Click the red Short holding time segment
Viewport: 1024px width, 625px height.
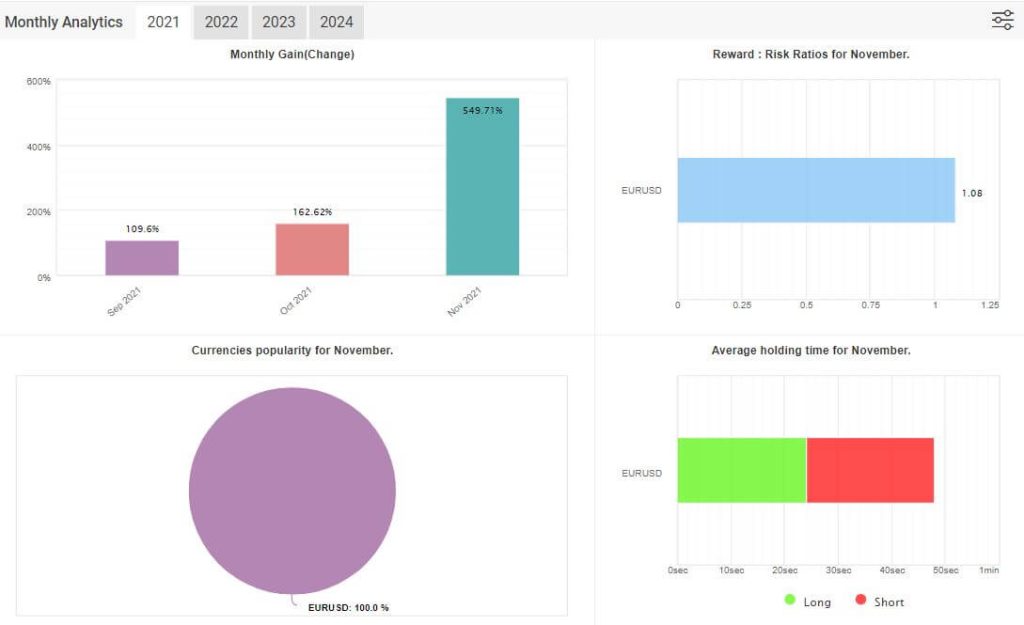[x=870, y=470]
